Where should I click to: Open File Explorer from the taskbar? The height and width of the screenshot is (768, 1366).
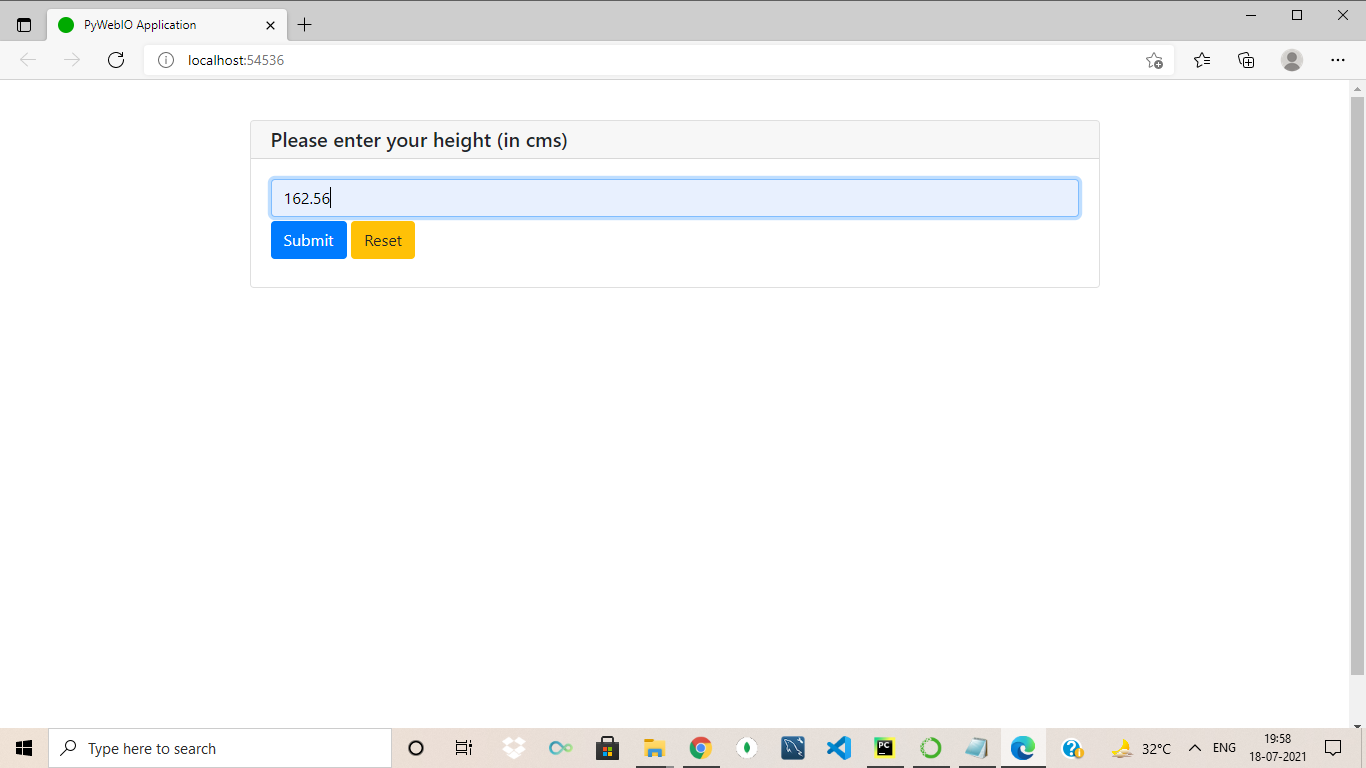[x=654, y=748]
